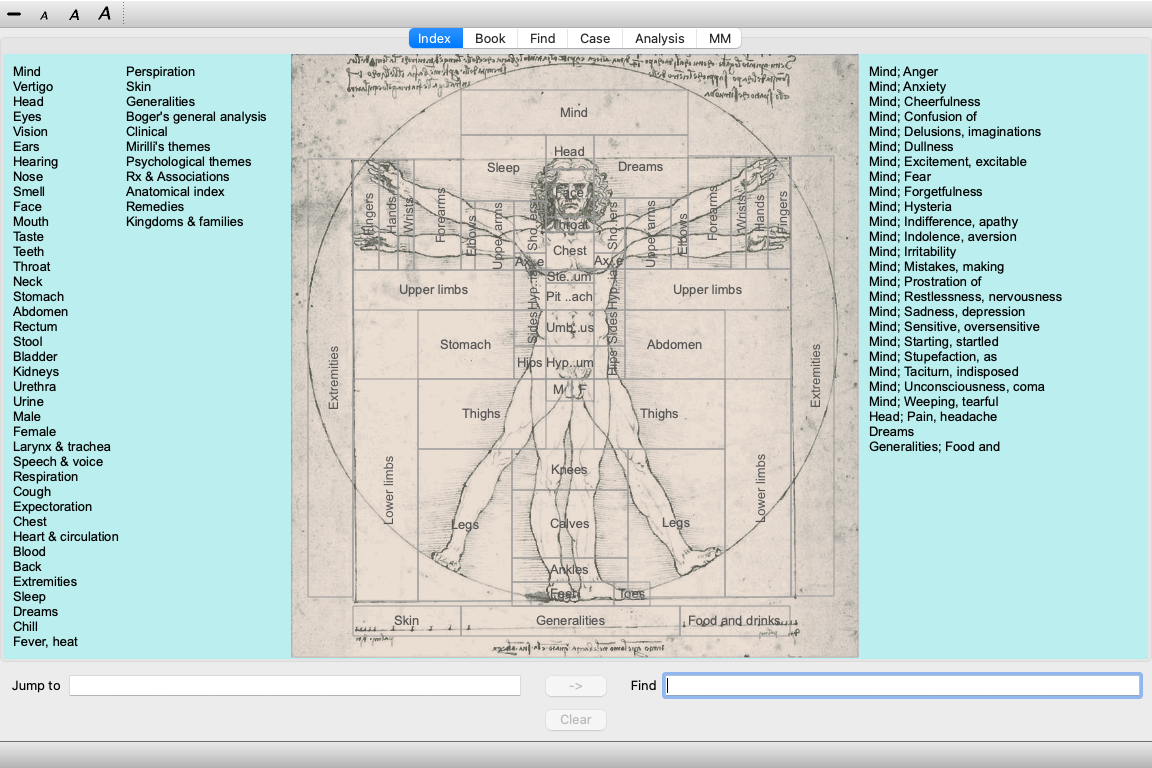Select the medium font size icon
Viewport: 1152px width, 768px height.
(x=74, y=14)
